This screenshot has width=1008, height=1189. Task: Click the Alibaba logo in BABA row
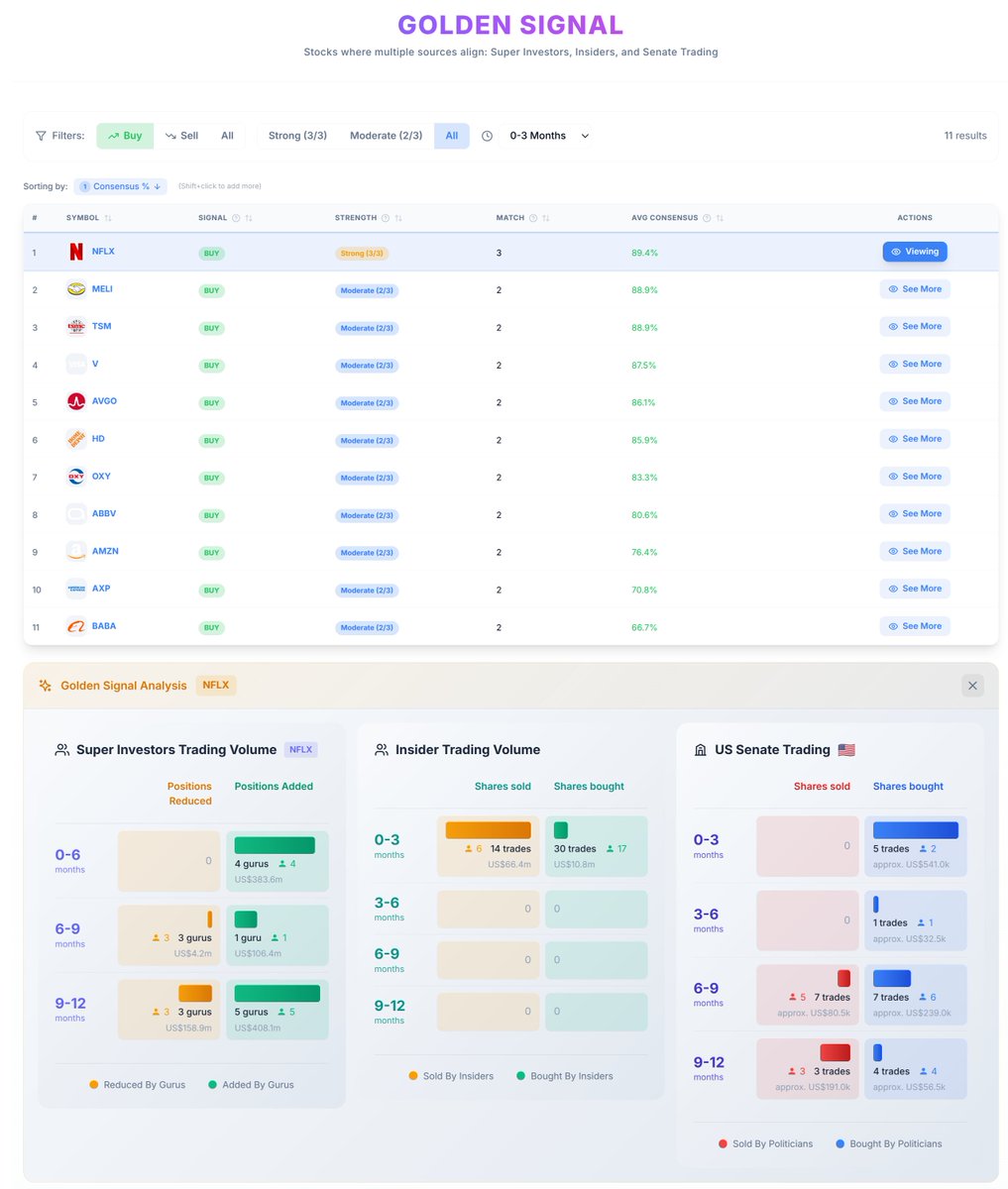76,626
